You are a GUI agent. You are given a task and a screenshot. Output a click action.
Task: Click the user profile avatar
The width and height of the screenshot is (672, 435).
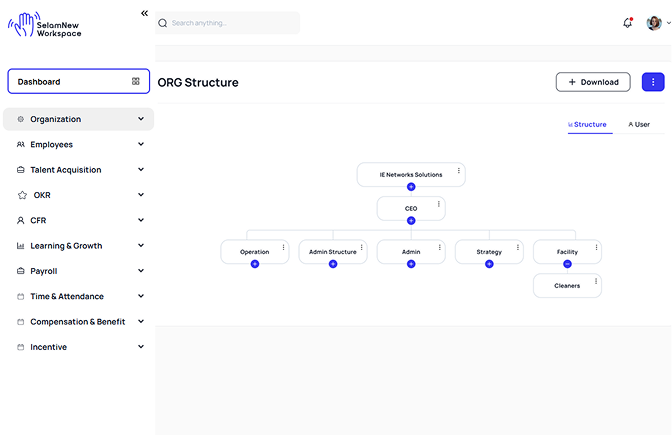pos(653,23)
